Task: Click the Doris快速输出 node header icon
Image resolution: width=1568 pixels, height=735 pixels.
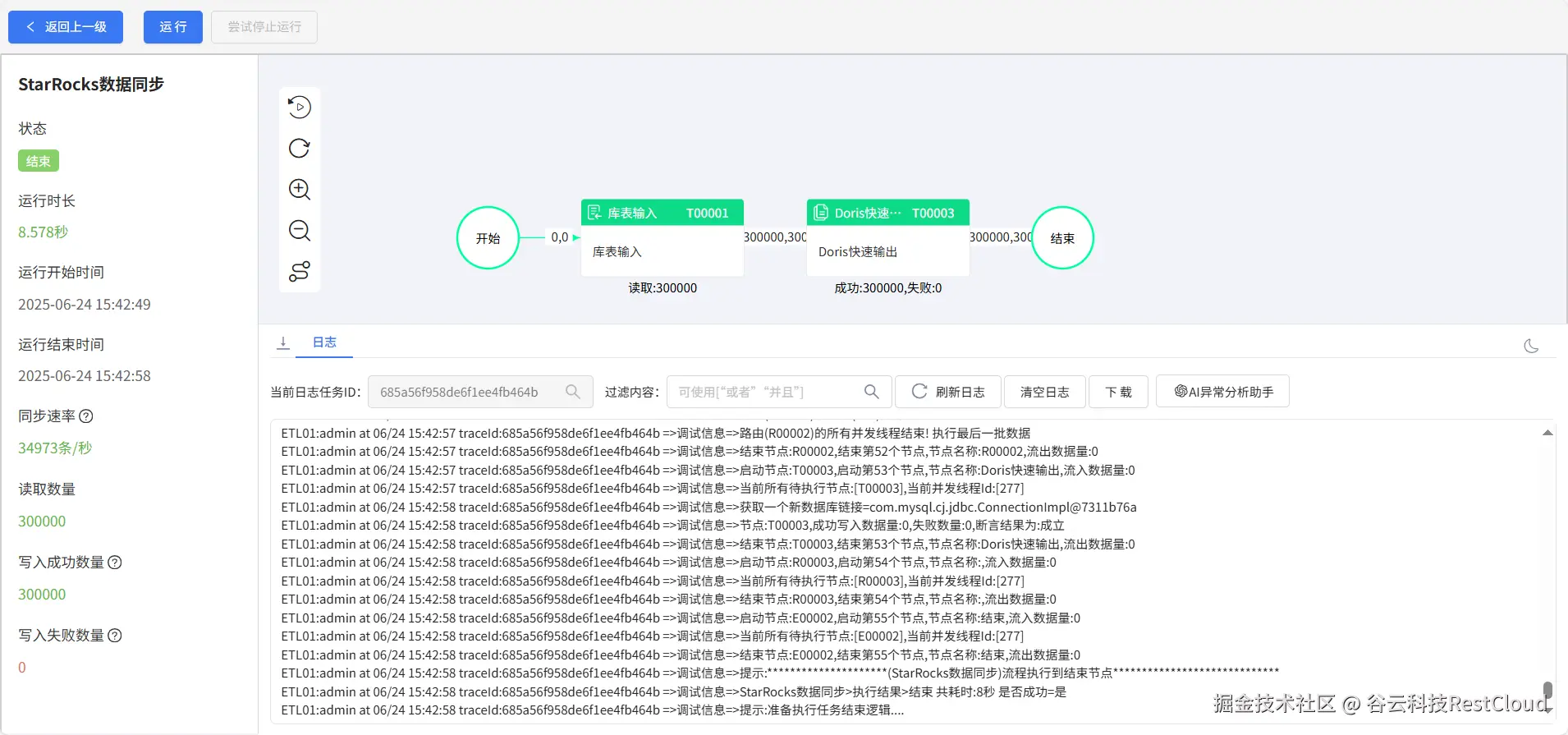Action: pos(820,213)
